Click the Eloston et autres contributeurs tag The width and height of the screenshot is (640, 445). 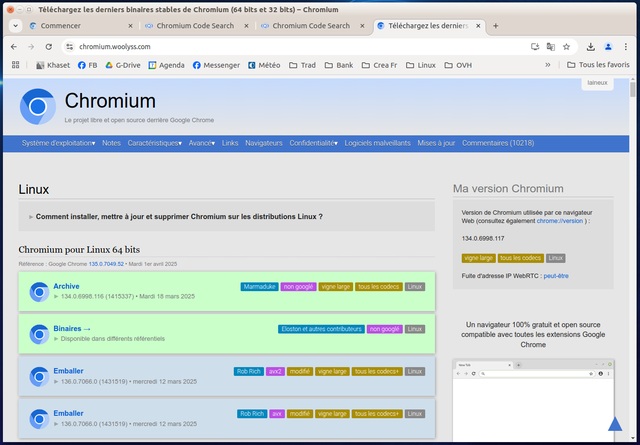(x=321, y=329)
